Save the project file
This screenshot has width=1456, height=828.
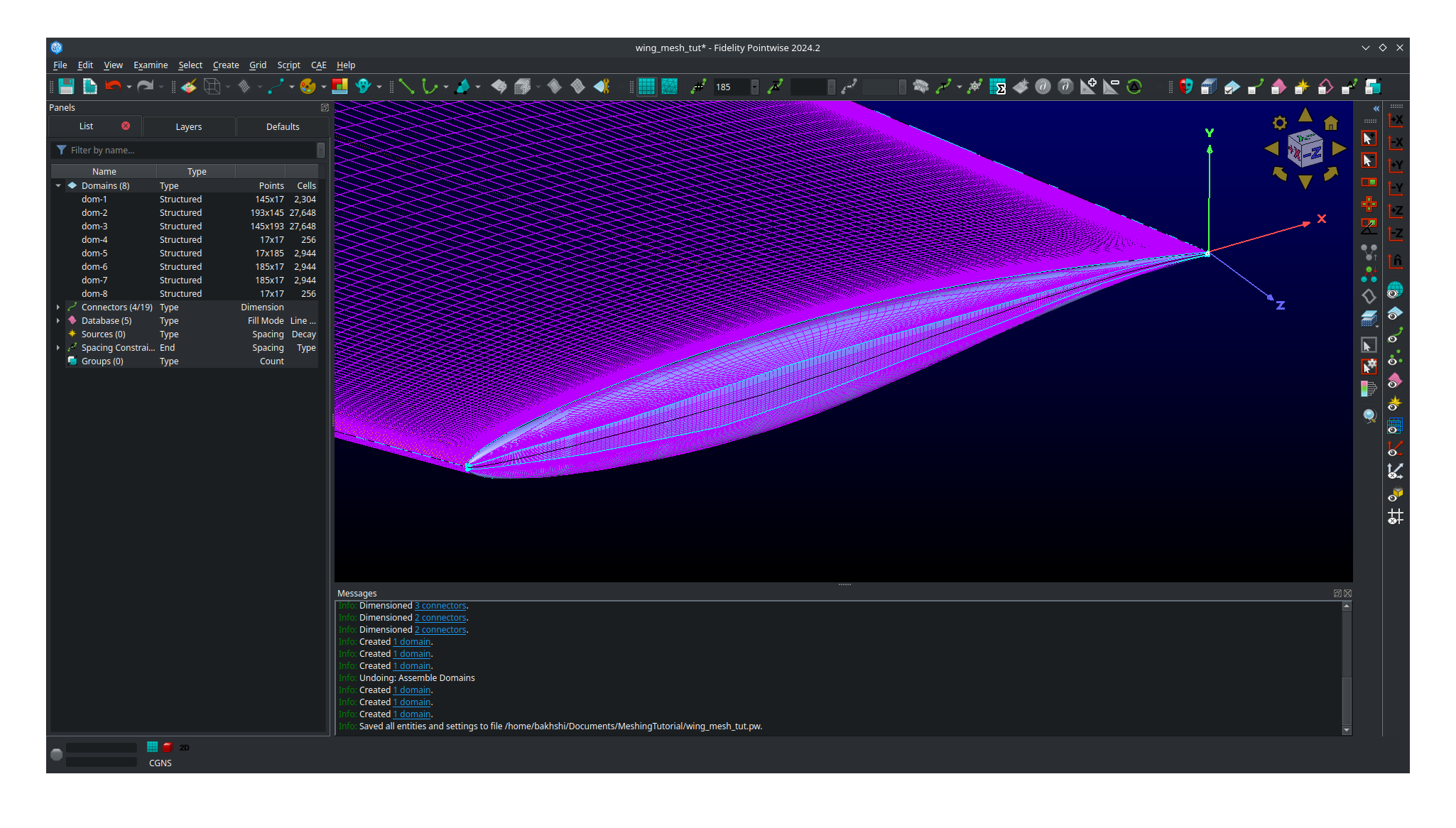click(x=66, y=87)
